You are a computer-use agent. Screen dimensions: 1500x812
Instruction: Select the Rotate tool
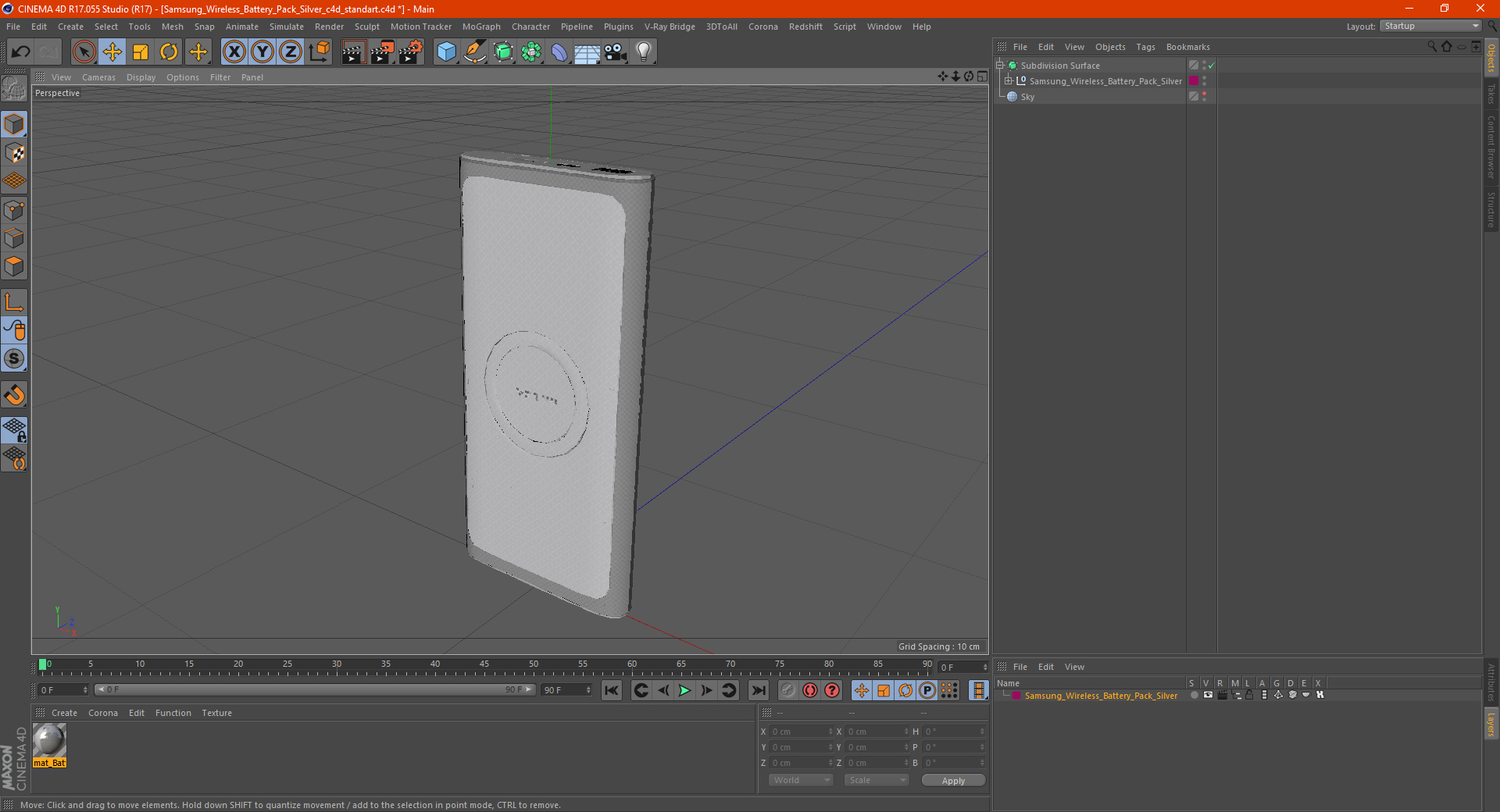click(169, 52)
